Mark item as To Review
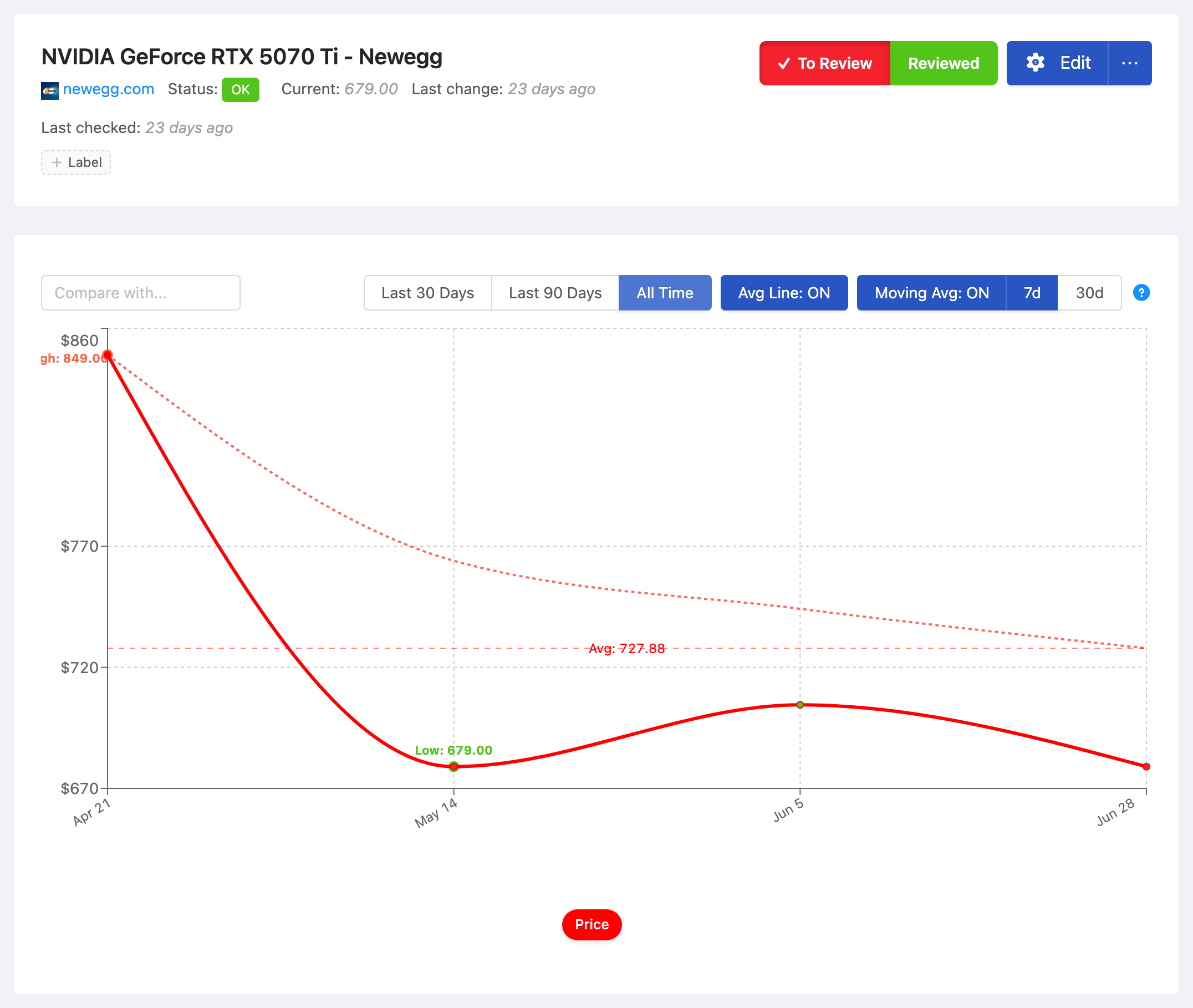 coord(824,63)
